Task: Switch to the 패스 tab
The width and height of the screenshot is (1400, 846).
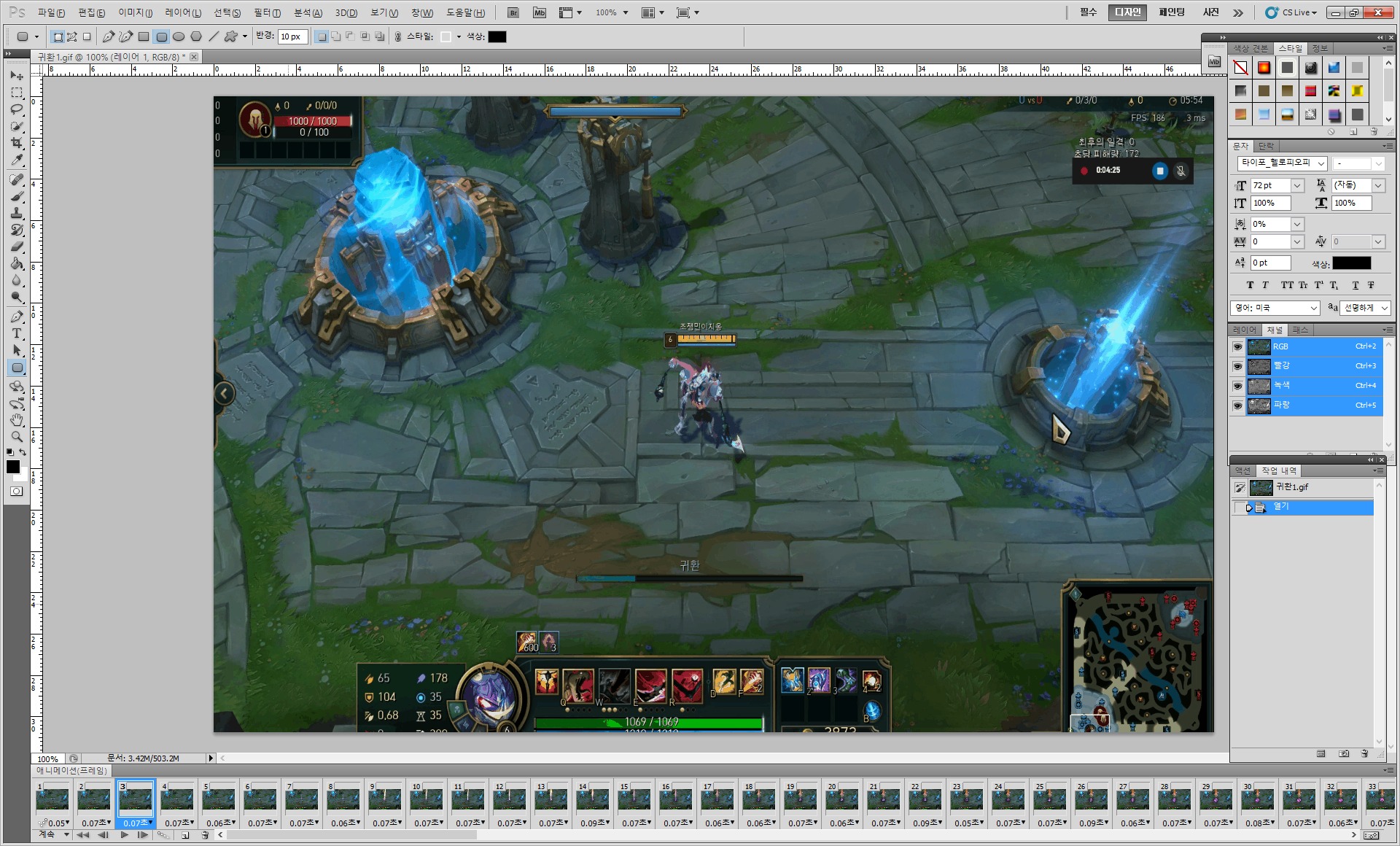Action: point(1300,330)
